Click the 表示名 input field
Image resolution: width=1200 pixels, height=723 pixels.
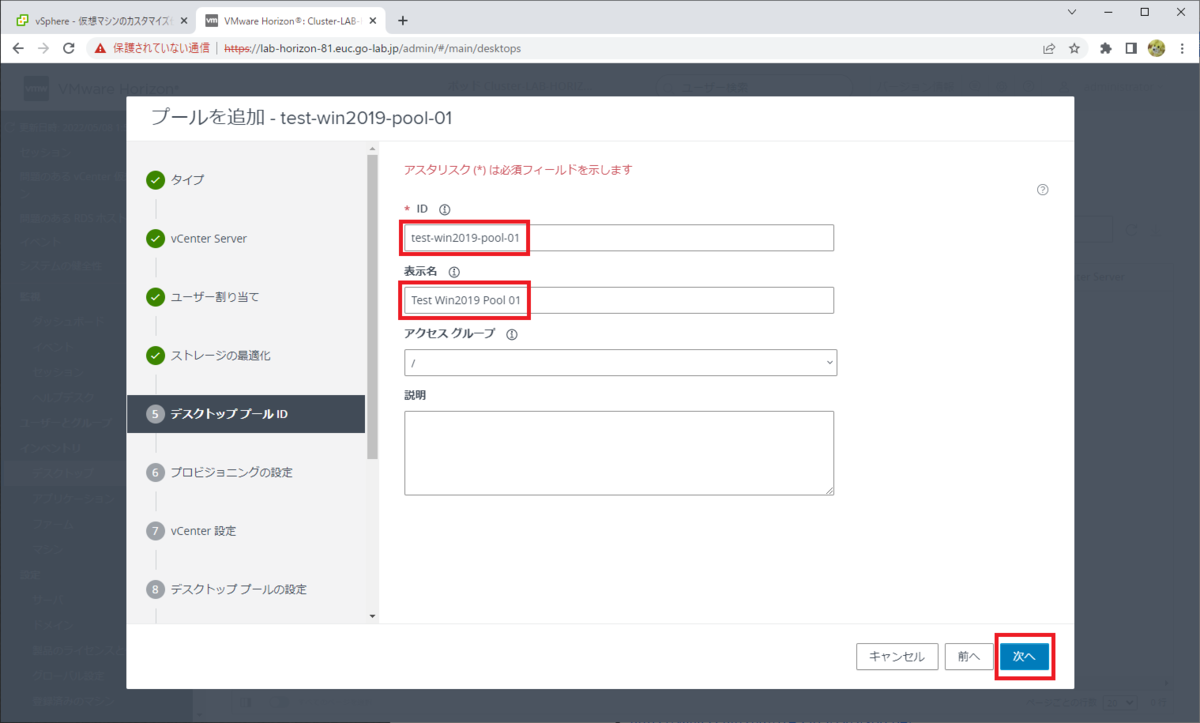click(x=619, y=300)
